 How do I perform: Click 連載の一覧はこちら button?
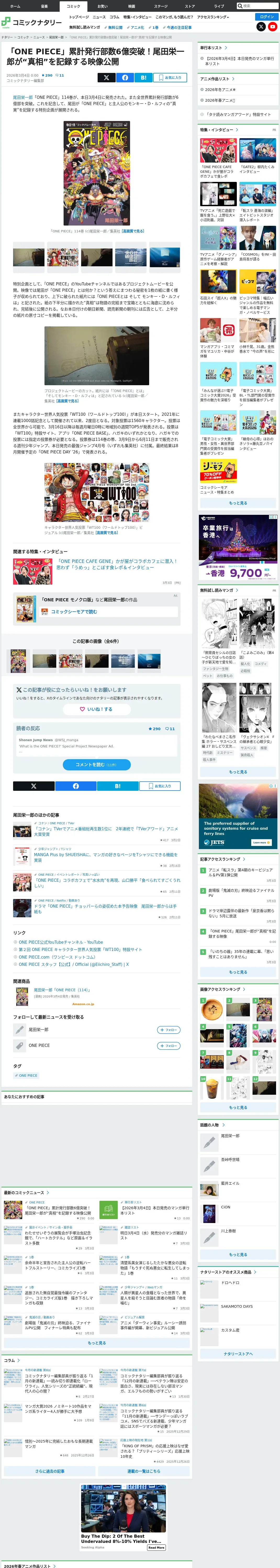tap(144, 1471)
